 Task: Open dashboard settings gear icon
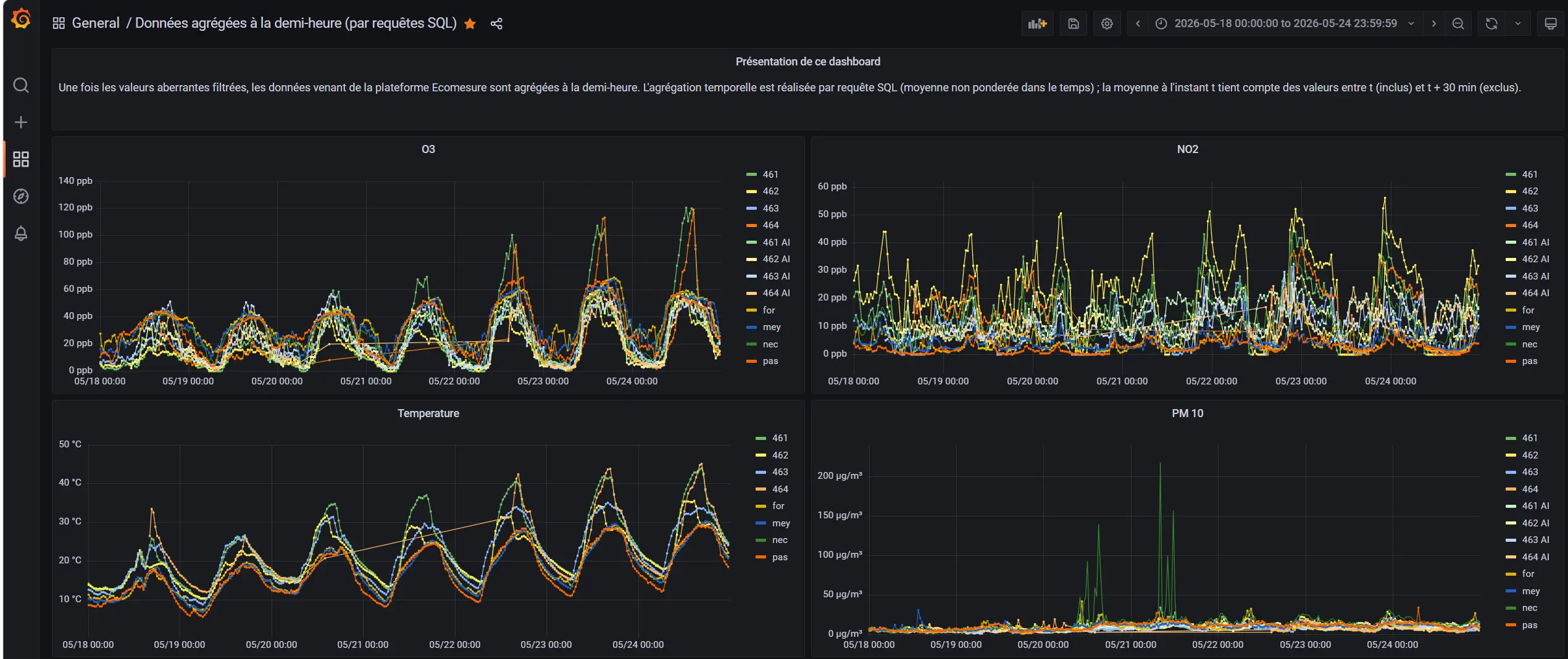pos(1107,23)
